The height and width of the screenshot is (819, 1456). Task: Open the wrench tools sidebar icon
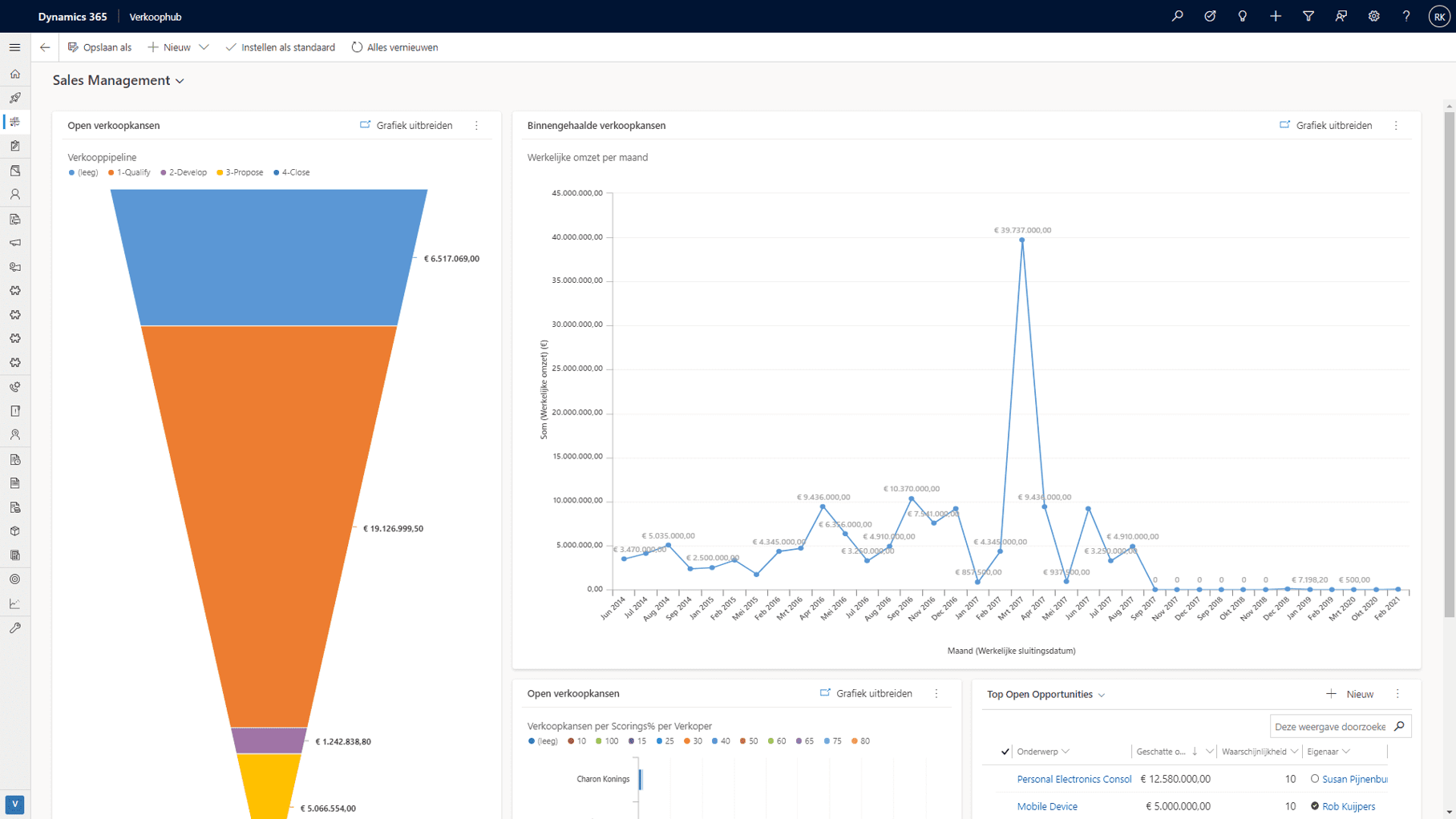coord(14,627)
